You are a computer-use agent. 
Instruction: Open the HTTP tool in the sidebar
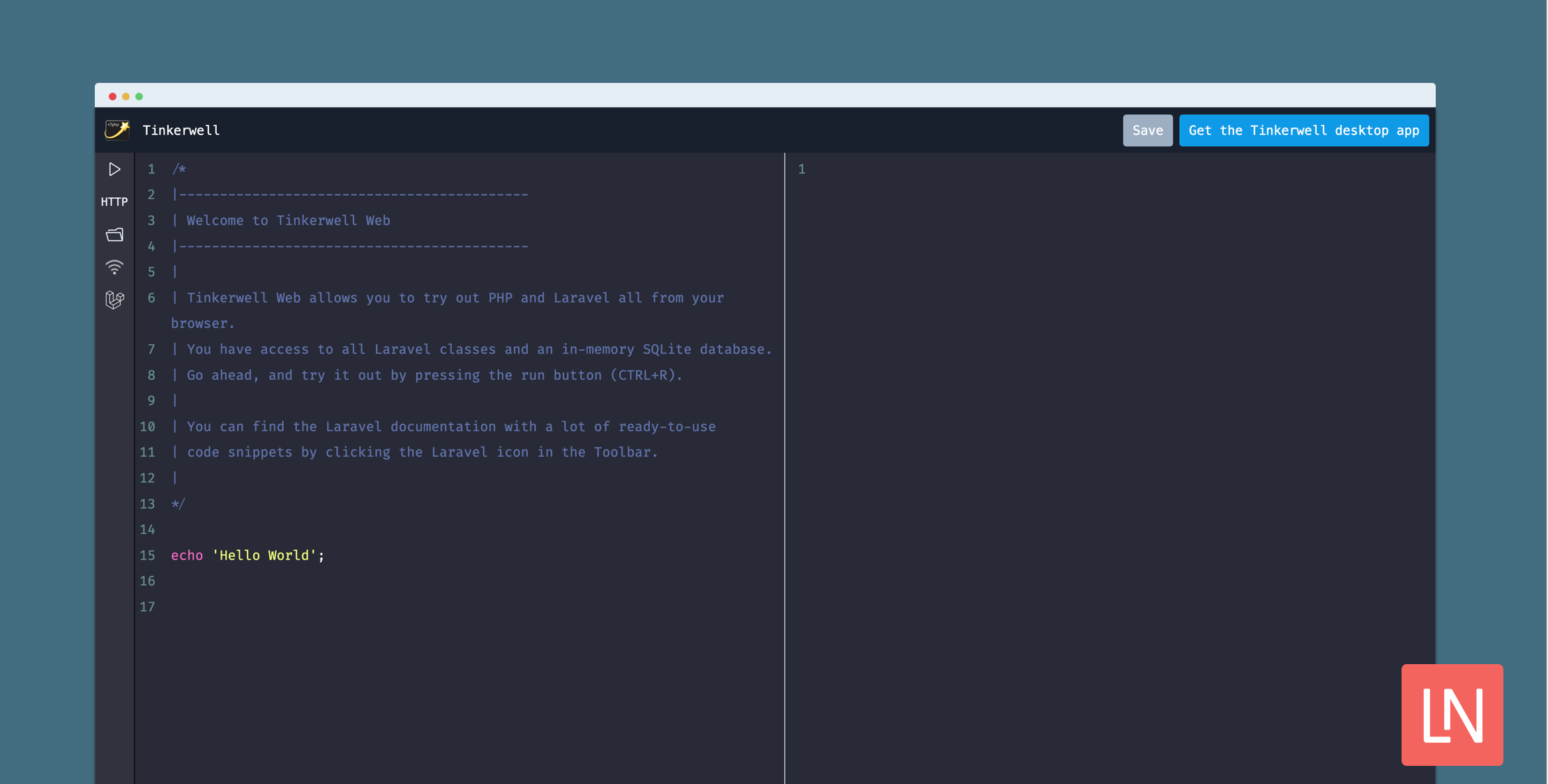coord(114,201)
